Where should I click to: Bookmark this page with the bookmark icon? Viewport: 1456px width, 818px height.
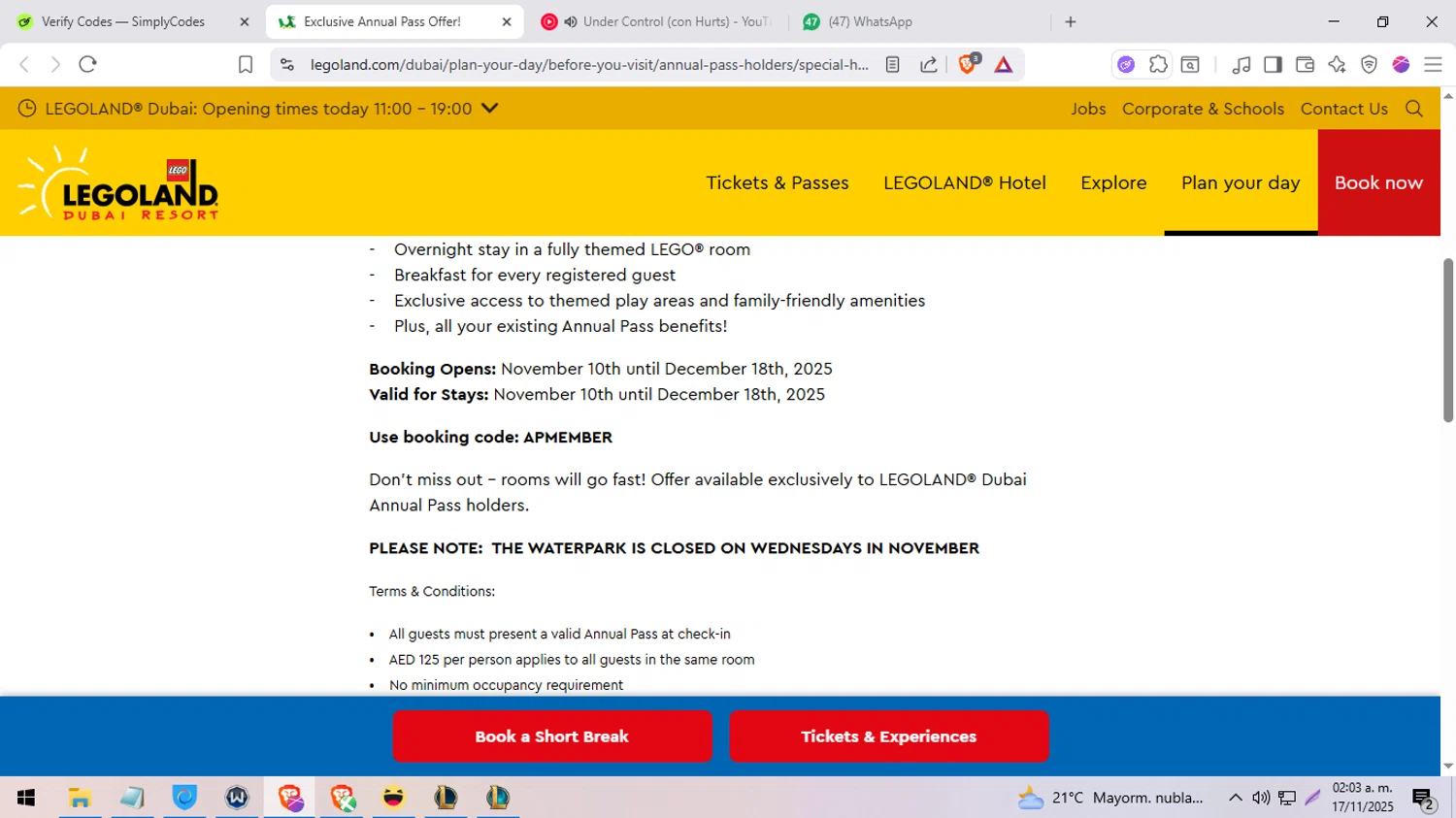[x=246, y=65]
